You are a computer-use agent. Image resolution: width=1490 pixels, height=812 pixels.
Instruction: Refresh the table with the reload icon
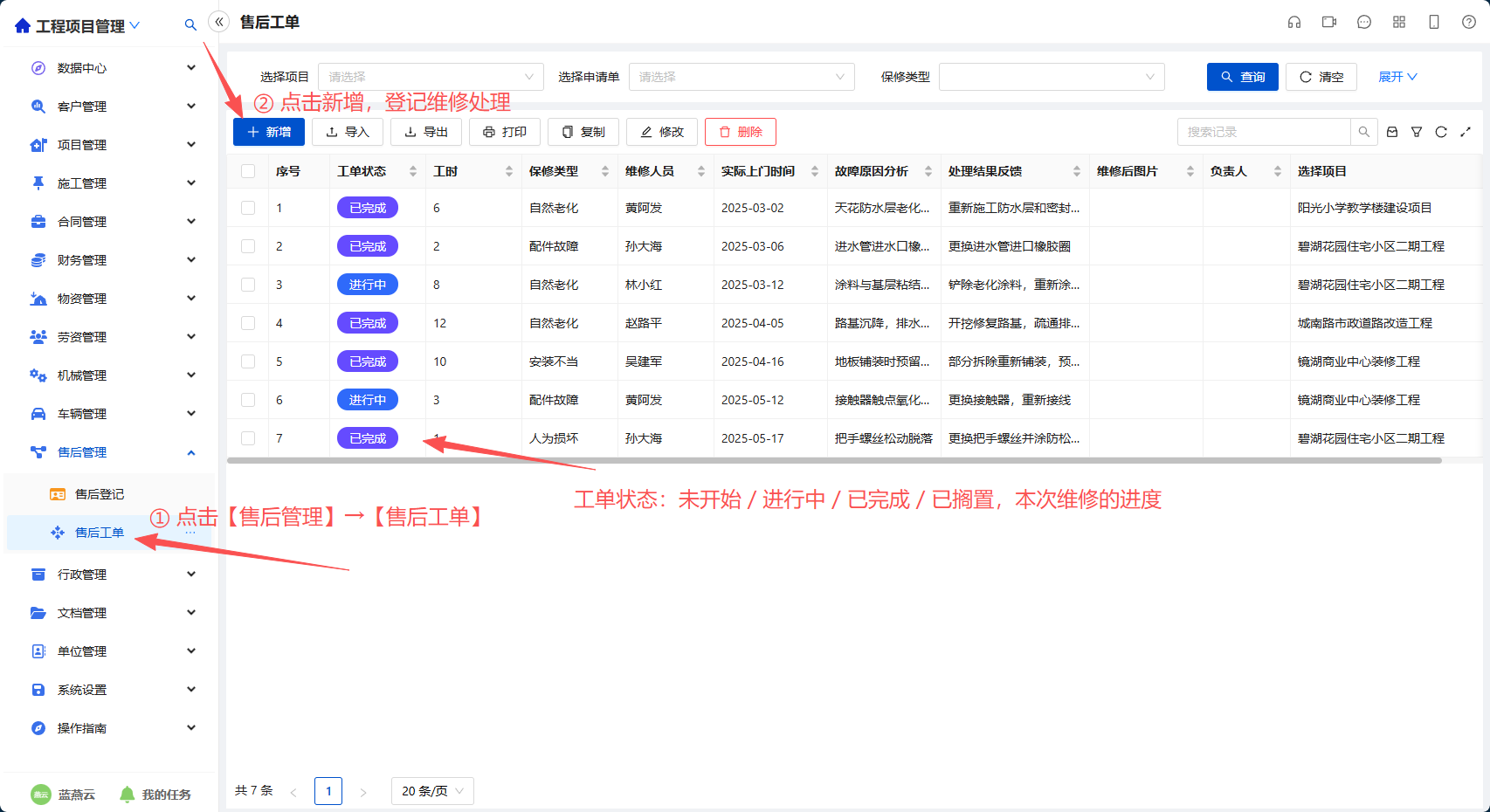click(x=1441, y=132)
